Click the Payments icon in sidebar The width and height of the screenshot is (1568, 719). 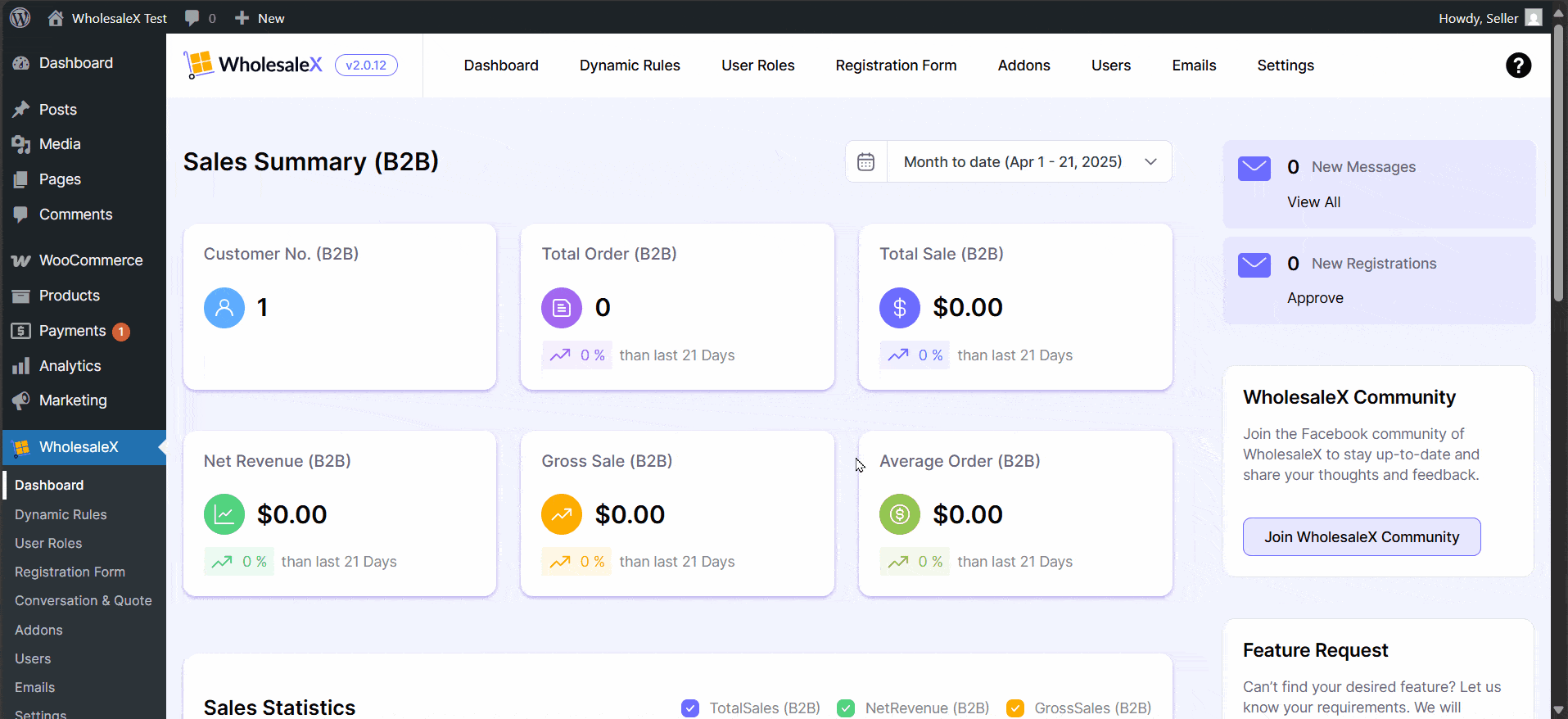click(21, 331)
